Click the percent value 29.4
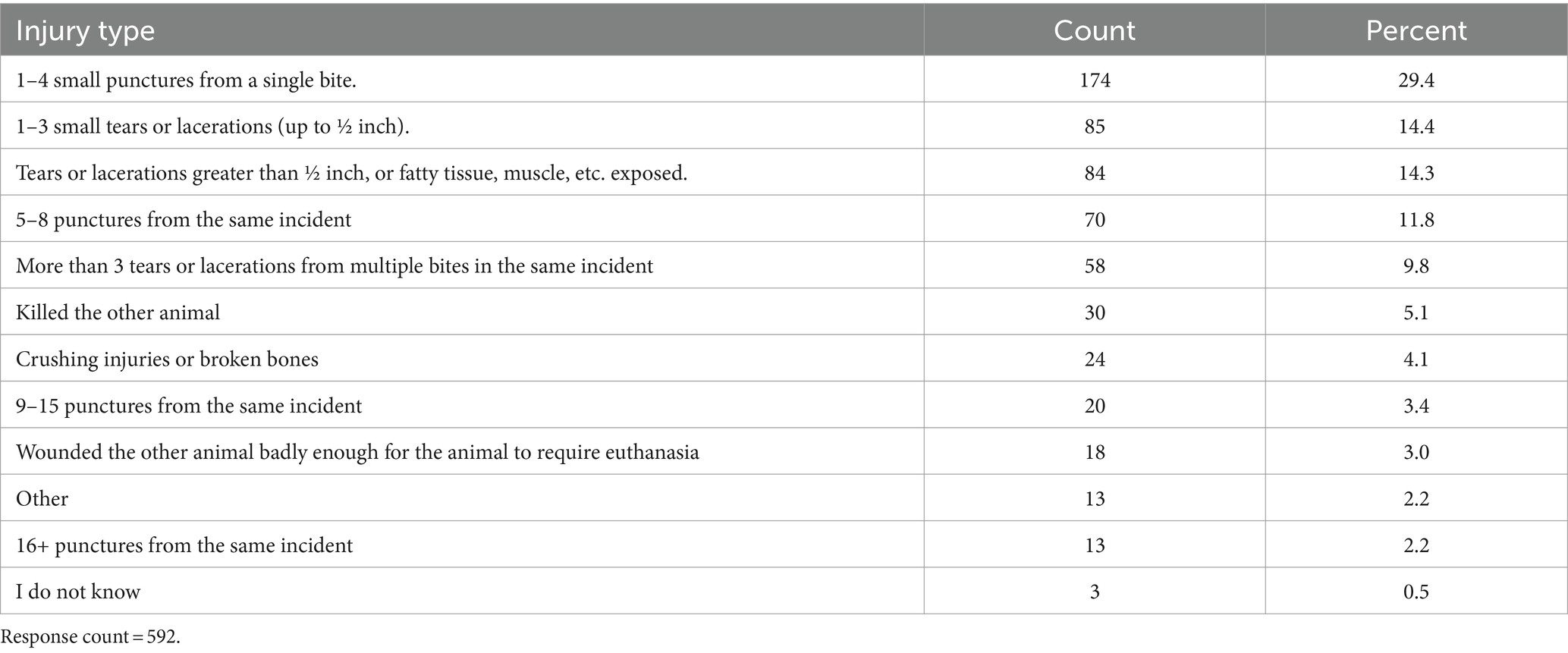Screen dimensions: 1568x653 click(x=1416, y=80)
